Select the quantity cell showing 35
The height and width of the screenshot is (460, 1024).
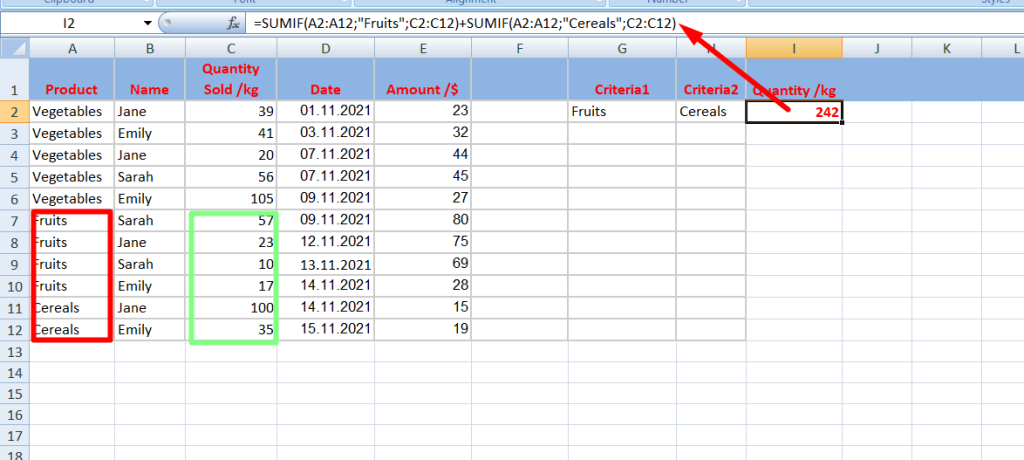231,329
